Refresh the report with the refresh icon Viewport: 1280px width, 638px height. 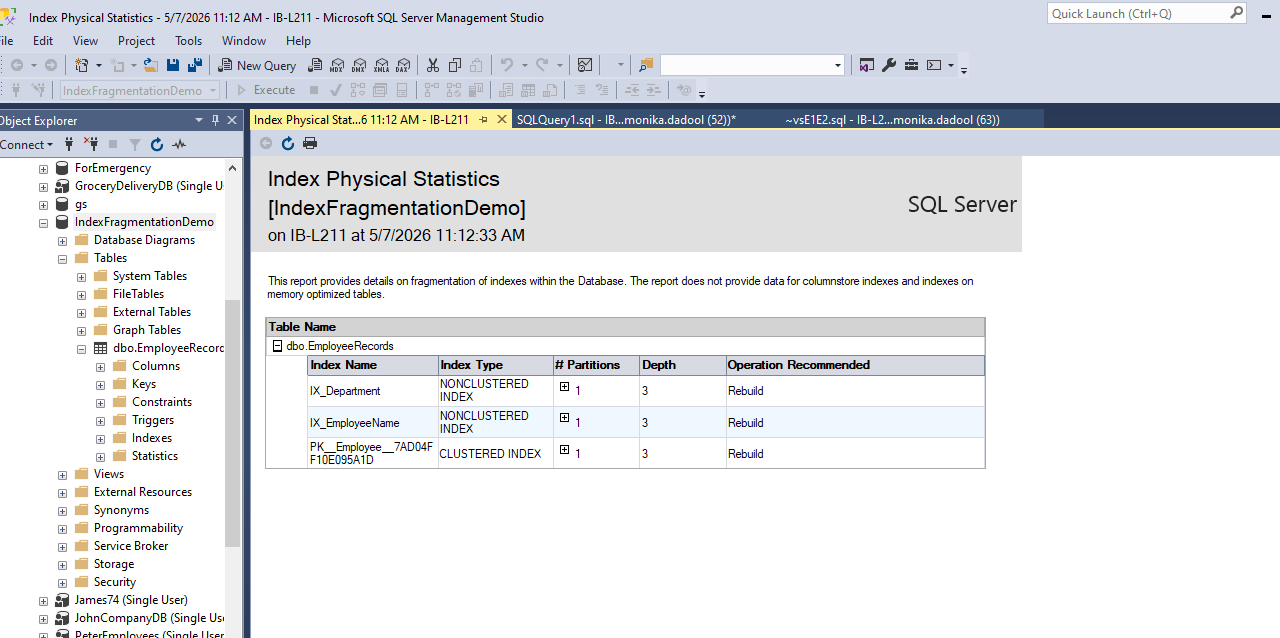[x=288, y=143]
